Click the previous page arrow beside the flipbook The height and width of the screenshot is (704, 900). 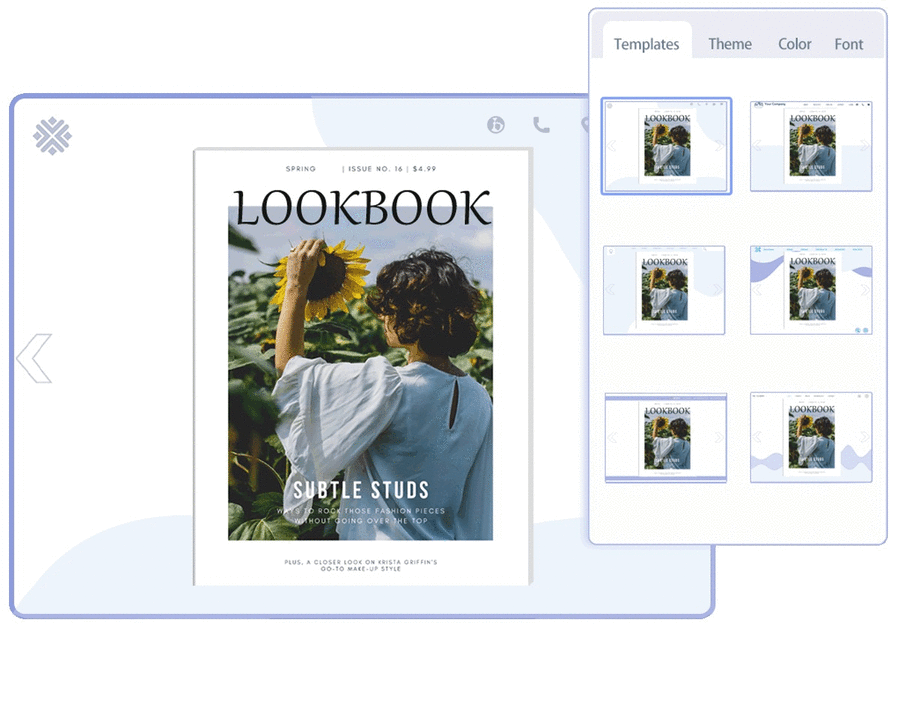point(34,359)
